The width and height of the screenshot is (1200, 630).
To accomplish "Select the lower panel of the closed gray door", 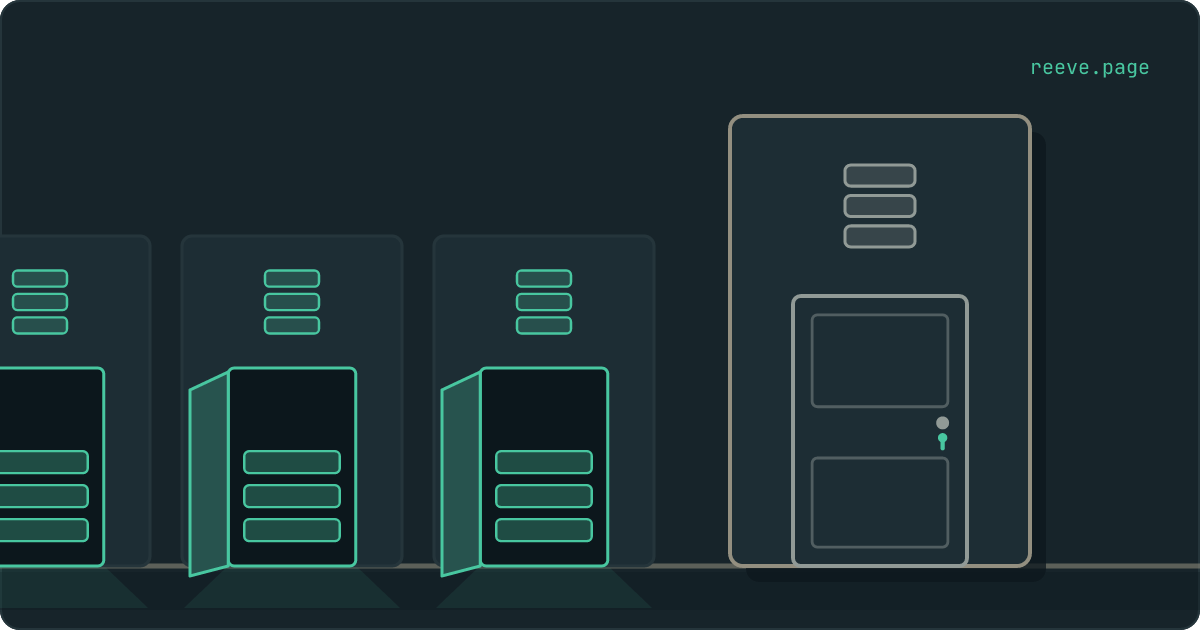I will (880, 503).
